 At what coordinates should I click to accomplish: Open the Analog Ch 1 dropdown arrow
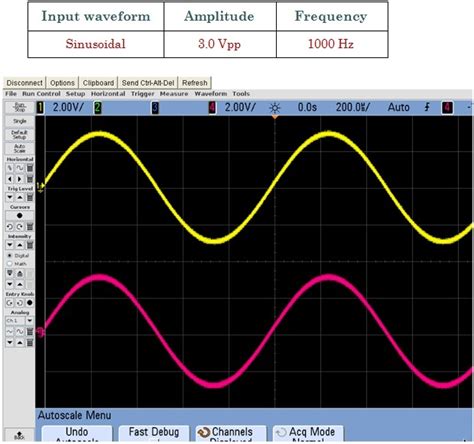point(30,320)
